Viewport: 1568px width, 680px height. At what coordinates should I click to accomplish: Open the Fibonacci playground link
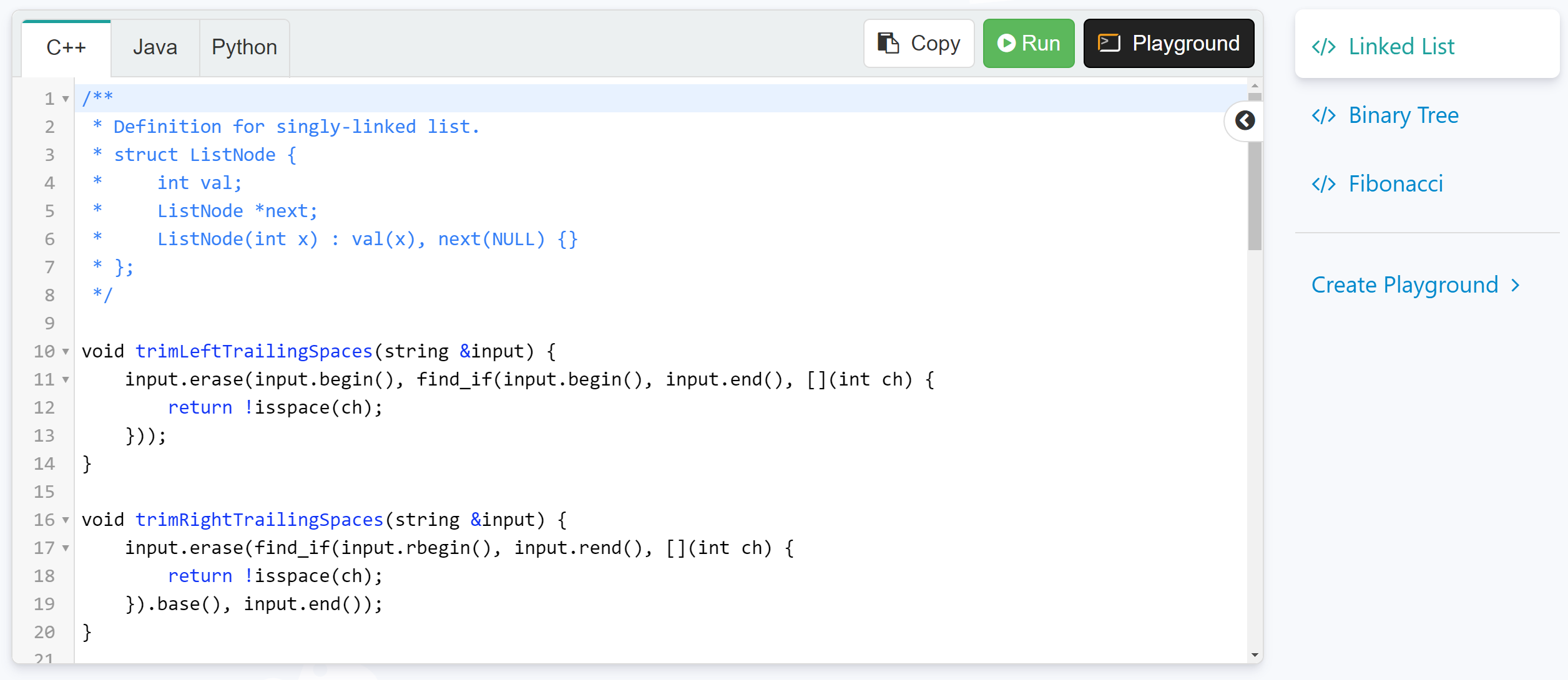click(x=1396, y=184)
